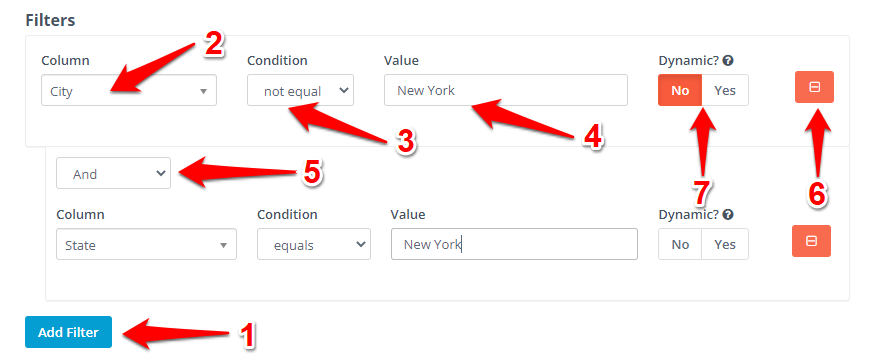Click the arrow on City dropdown
This screenshot has height=363, width=873.
tap(203, 91)
